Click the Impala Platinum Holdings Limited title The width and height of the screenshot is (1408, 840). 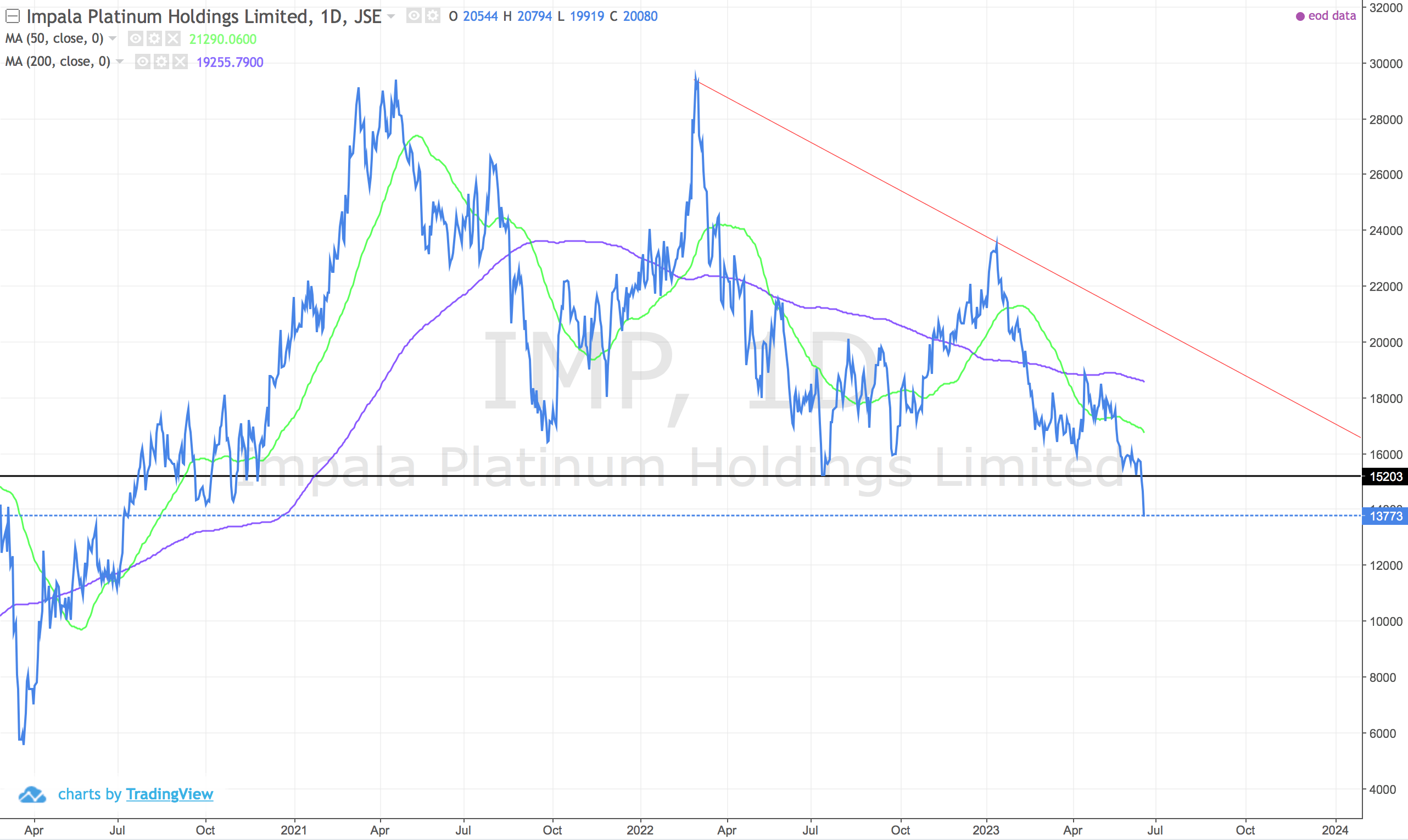(204, 16)
